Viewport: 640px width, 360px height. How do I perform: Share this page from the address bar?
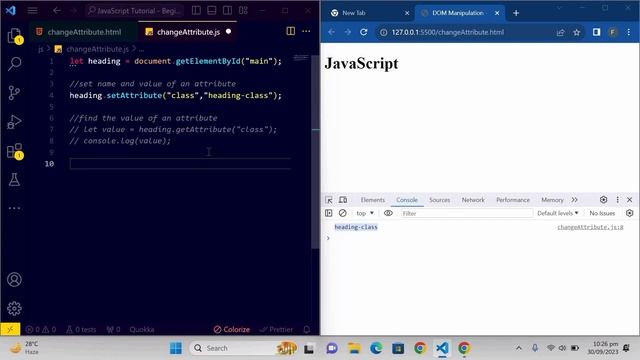[x=560, y=32]
